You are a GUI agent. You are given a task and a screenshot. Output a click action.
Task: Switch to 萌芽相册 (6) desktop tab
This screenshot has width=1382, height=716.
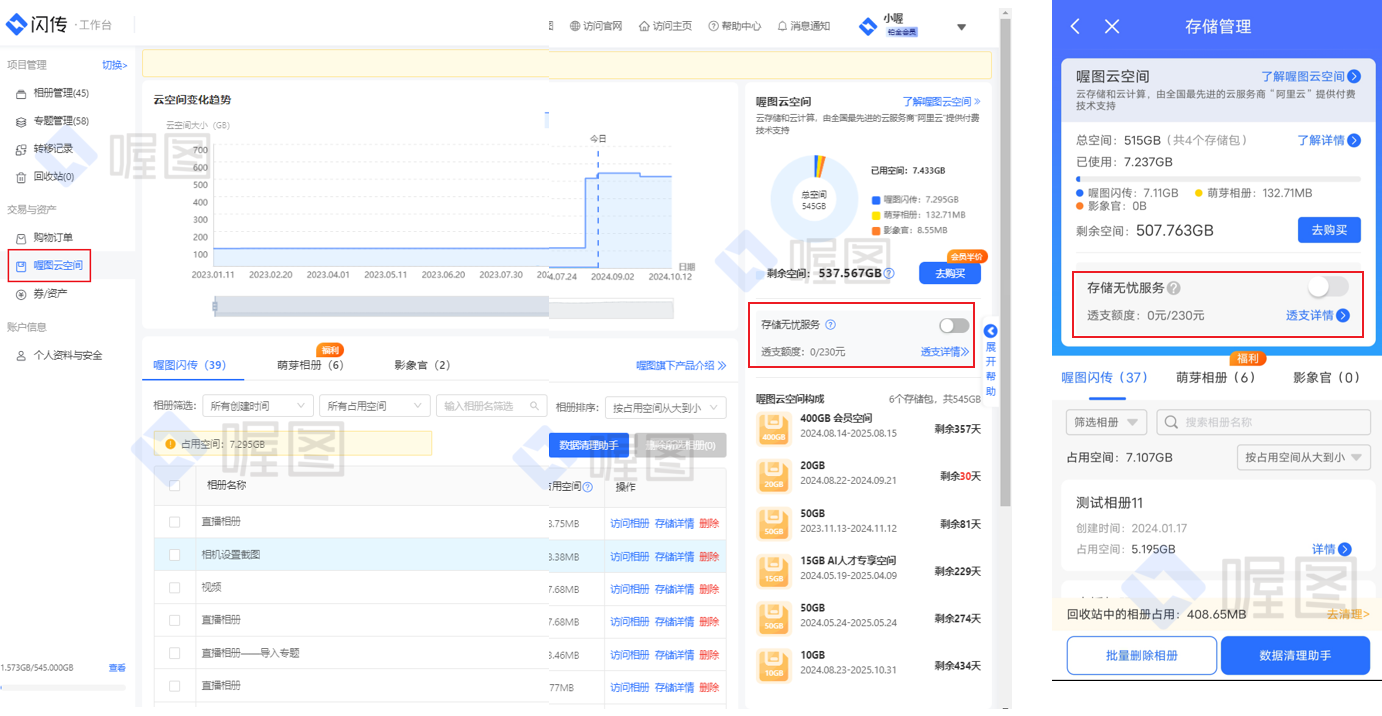click(x=310, y=366)
